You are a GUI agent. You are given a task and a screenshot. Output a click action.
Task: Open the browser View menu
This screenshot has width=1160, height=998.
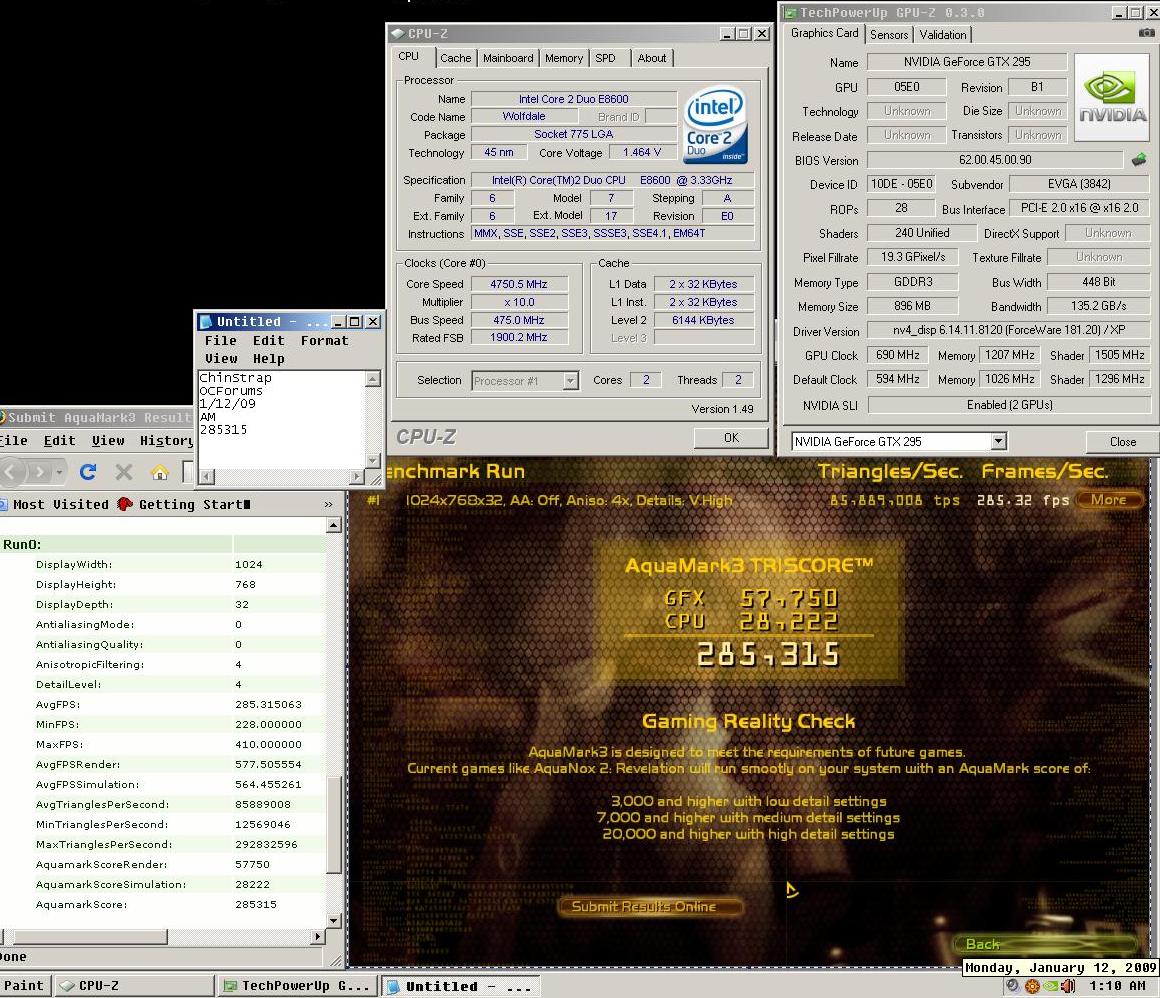coord(108,440)
